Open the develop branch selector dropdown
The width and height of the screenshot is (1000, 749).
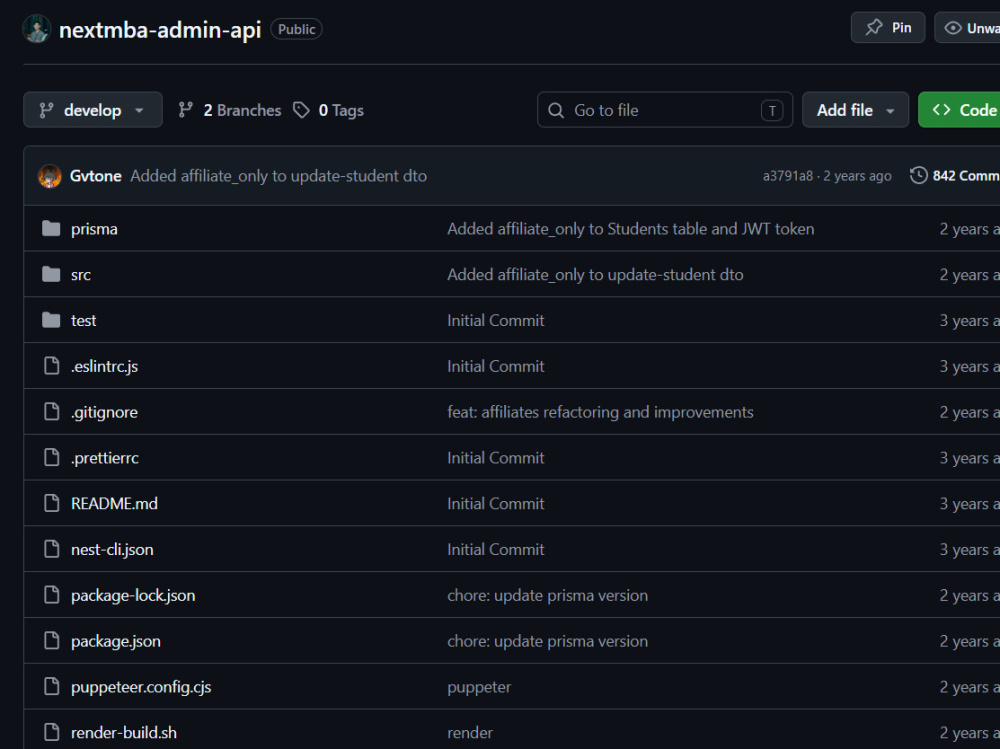click(x=92, y=110)
